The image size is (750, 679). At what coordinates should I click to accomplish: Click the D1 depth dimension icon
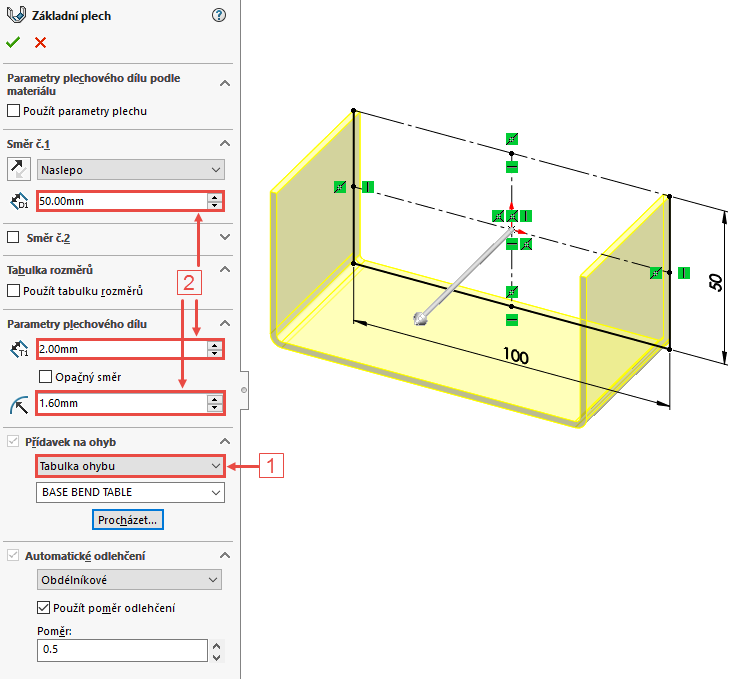(19, 201)
